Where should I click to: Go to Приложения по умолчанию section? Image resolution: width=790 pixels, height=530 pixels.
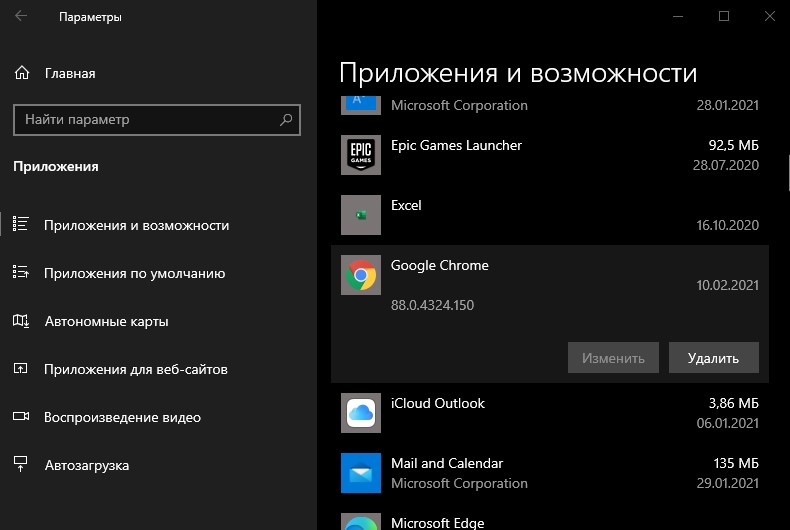135,273
